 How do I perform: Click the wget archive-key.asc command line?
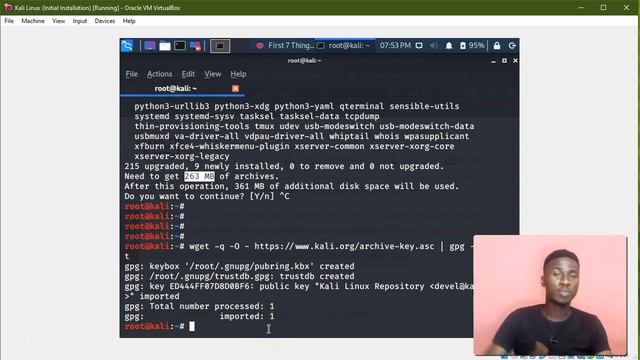(300, 247)
